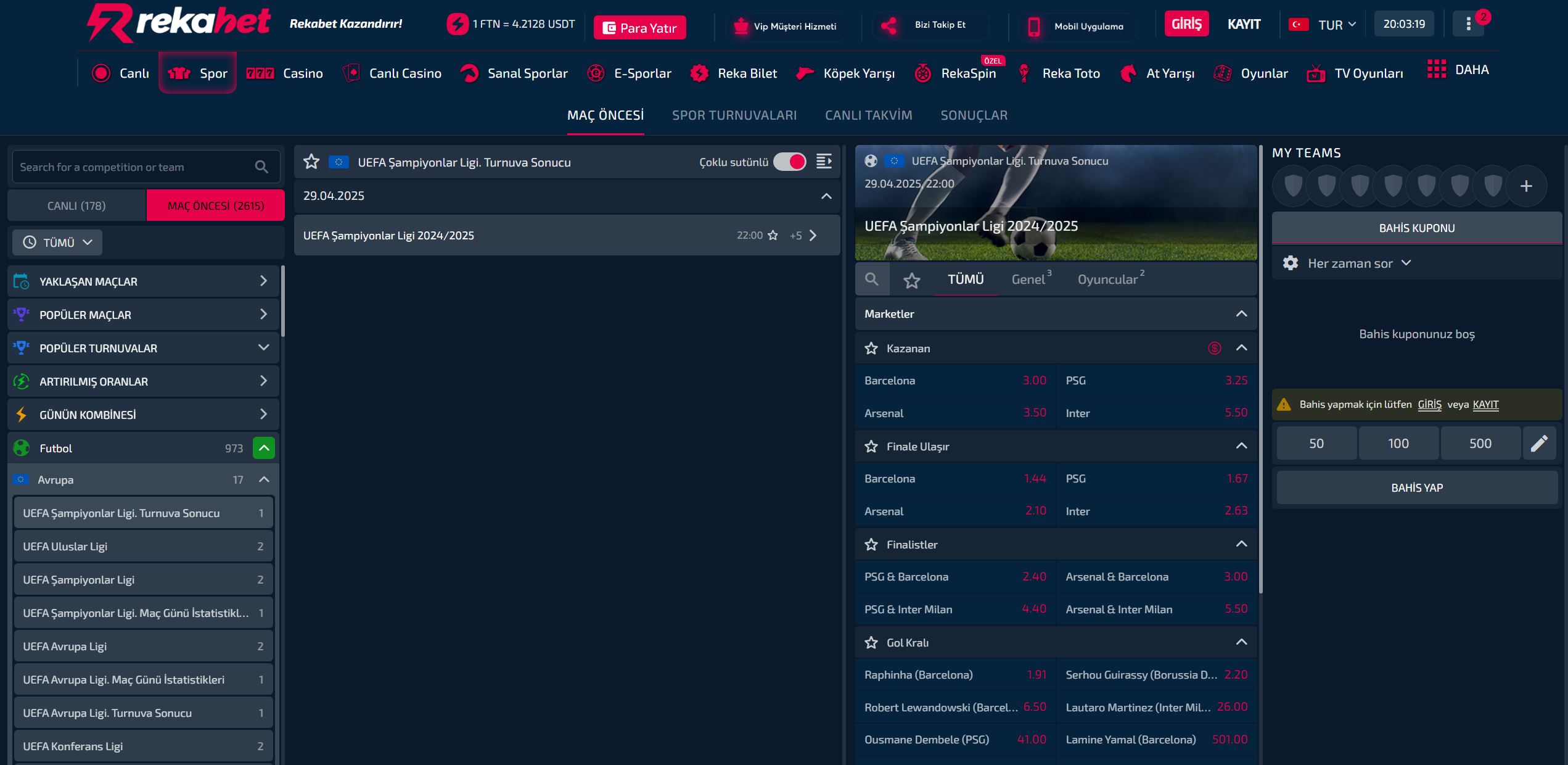Screen dimensions: 1568x765
Task: Open the MAÇ ÖNCESİ tab
Action: (605, 115)
